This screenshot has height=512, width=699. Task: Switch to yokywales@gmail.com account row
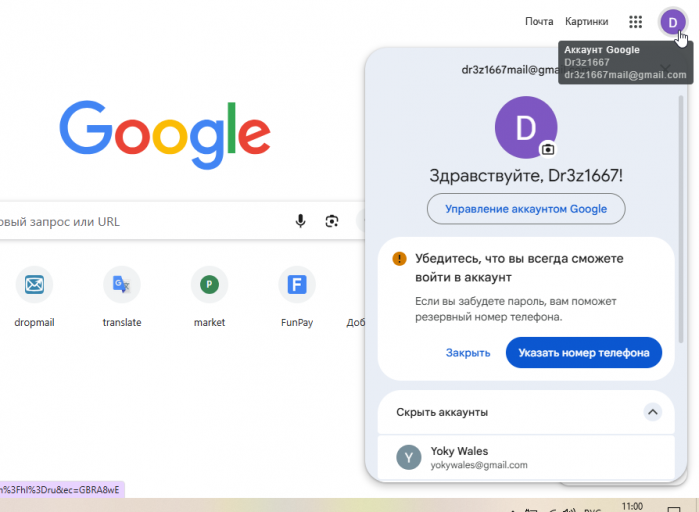526,458
